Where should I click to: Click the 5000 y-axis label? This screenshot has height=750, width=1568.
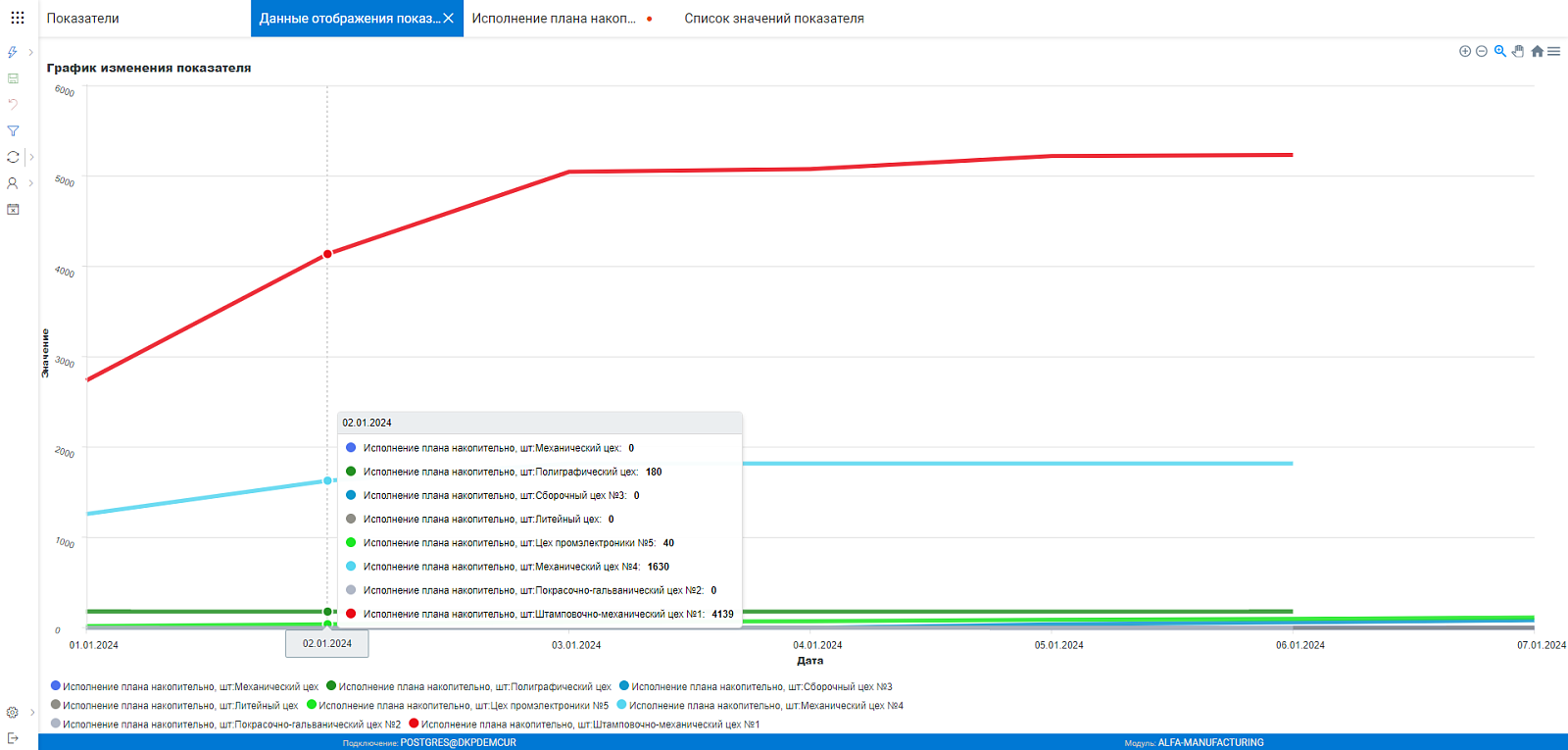[x=65, y=181]
